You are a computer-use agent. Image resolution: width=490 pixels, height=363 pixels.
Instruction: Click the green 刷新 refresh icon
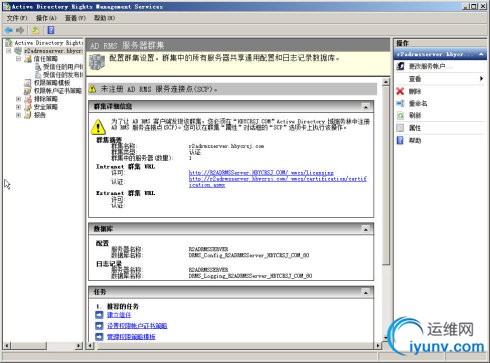coord(400,115)
